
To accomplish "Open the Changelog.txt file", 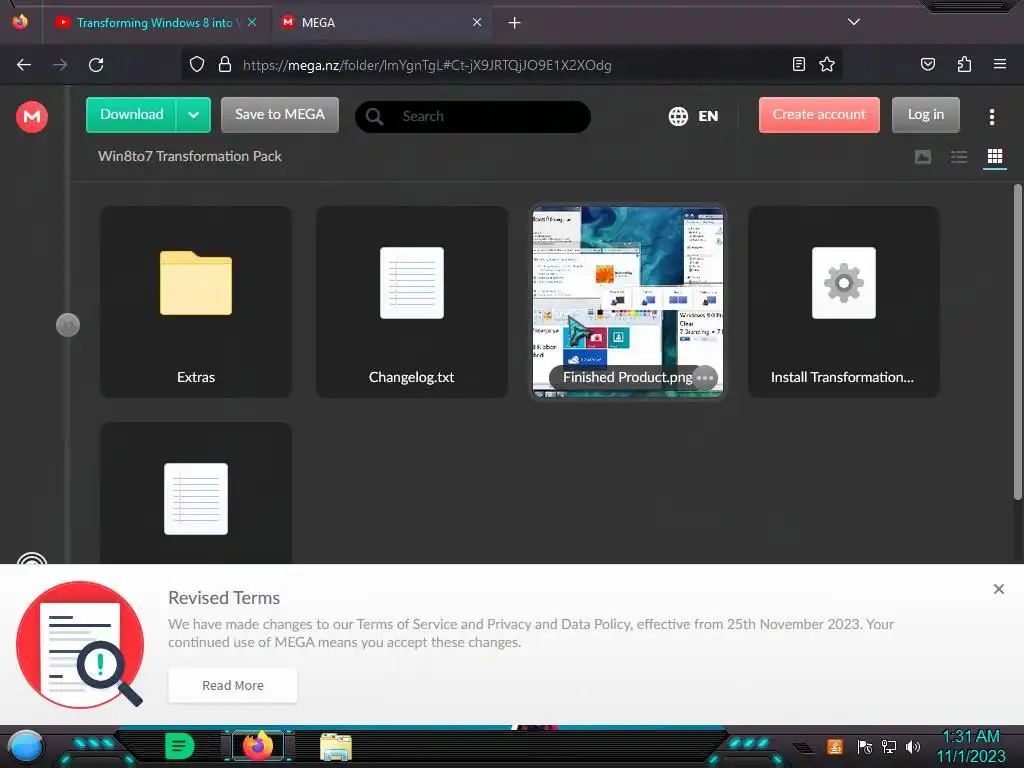I will 412,302.
